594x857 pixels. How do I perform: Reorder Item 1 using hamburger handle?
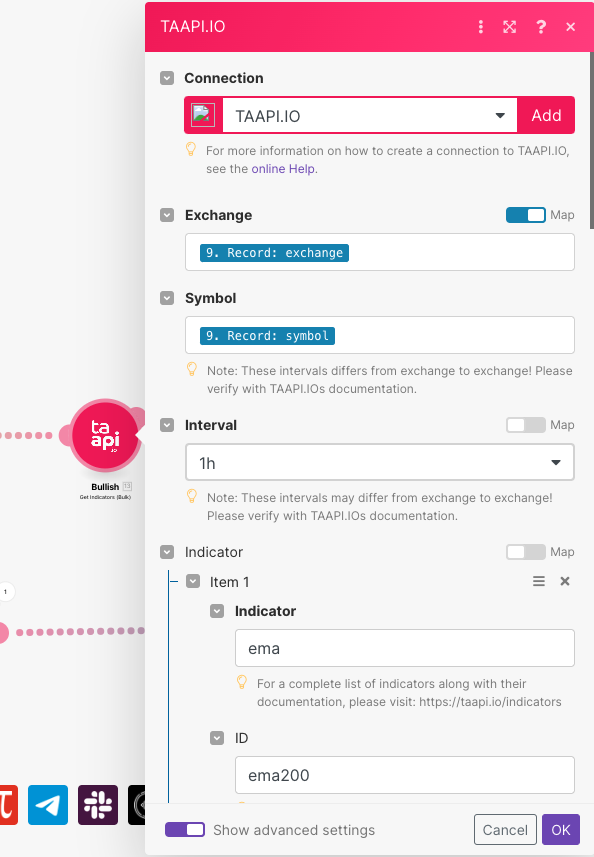pos(539,581)
